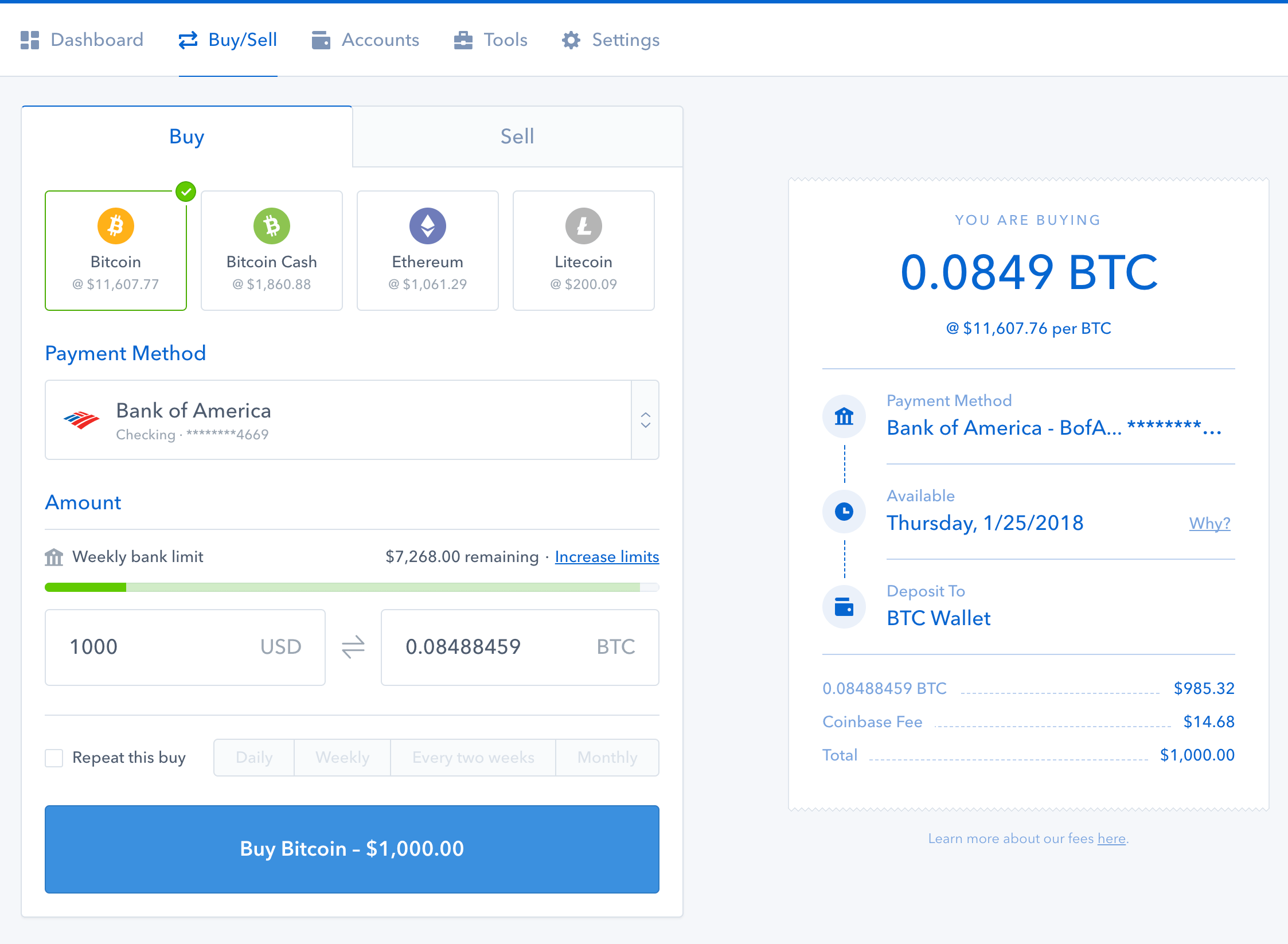Click the Why? link
The height and width of the screenshot is (944, 1288).
click(1210, 524)
